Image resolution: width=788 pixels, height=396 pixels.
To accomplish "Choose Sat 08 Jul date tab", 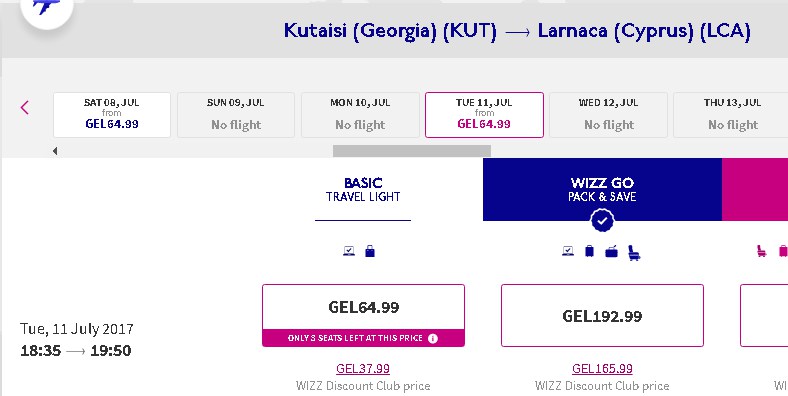I will [x=112, y=115].
